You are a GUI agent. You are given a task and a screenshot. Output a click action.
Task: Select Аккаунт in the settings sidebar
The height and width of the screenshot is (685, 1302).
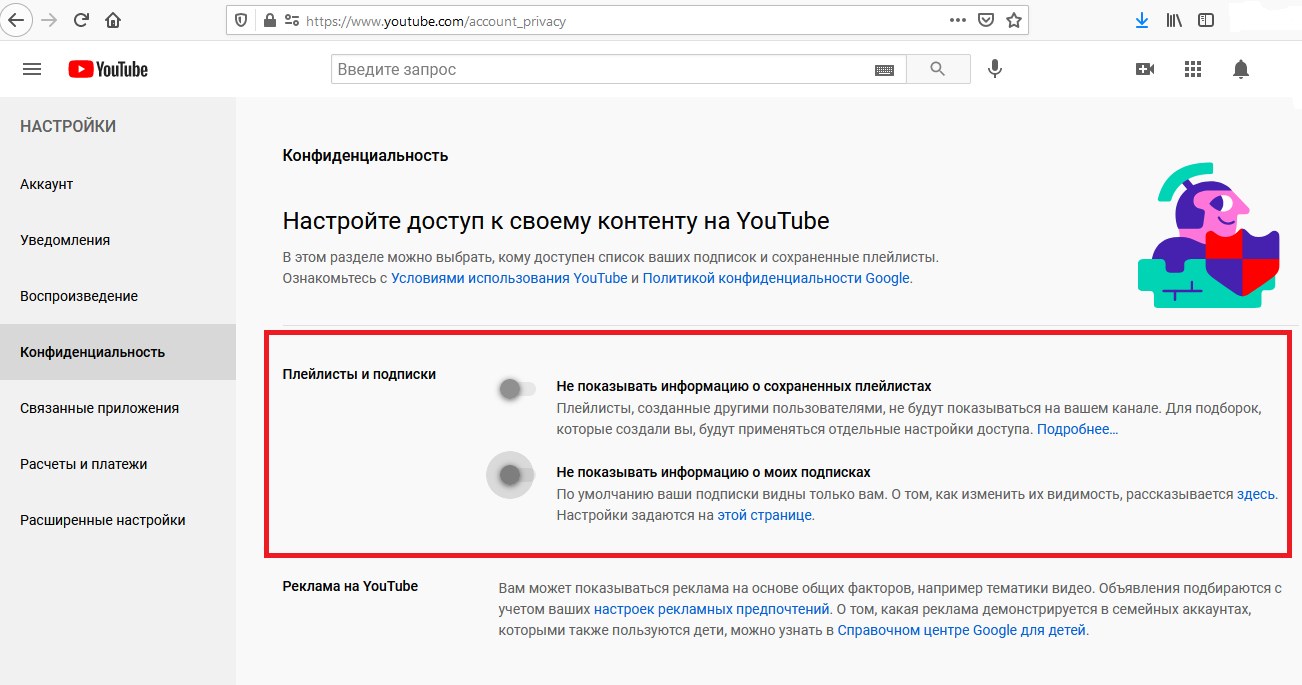(47, 185)
